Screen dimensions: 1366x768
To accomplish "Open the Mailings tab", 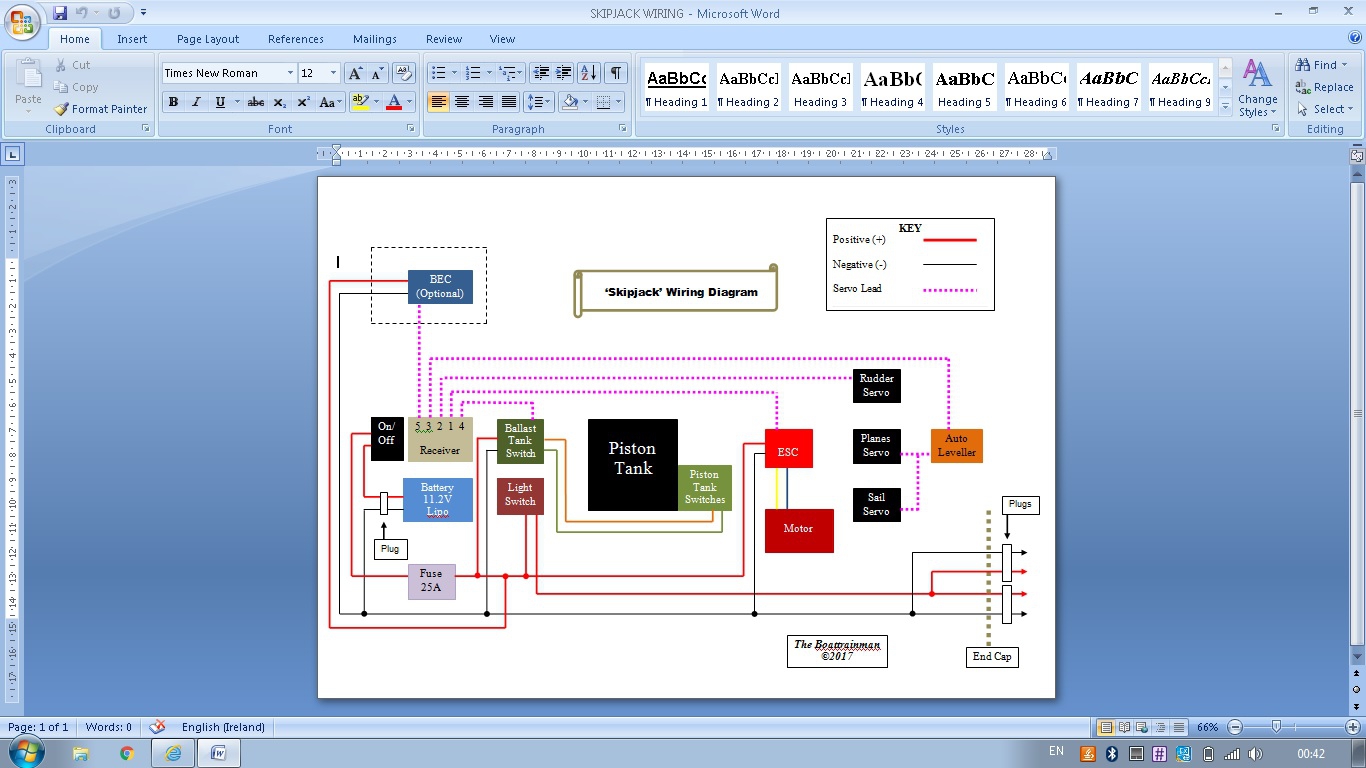I will 374,39.
